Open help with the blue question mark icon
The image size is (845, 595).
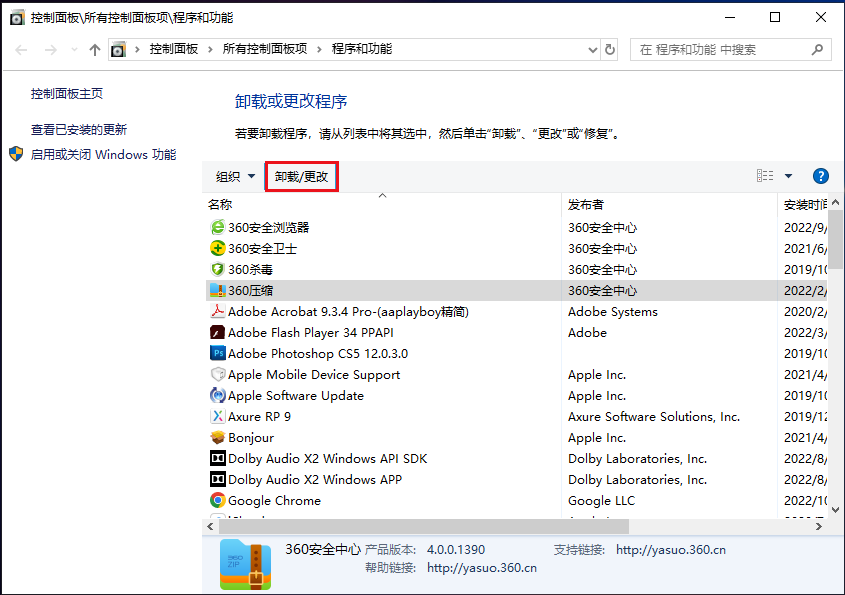coord(820,176)
